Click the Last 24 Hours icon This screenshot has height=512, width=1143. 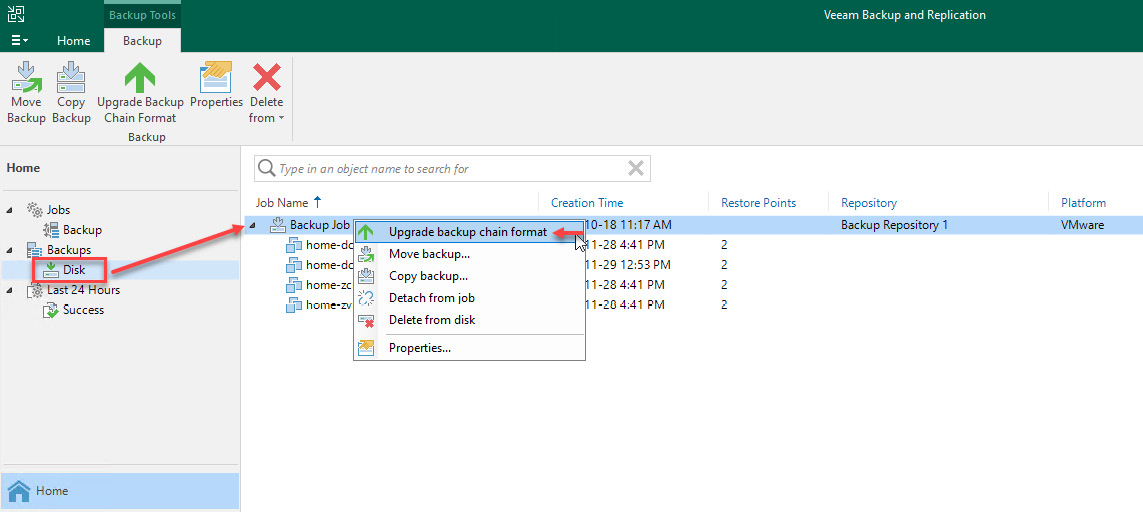click(35, 290)
